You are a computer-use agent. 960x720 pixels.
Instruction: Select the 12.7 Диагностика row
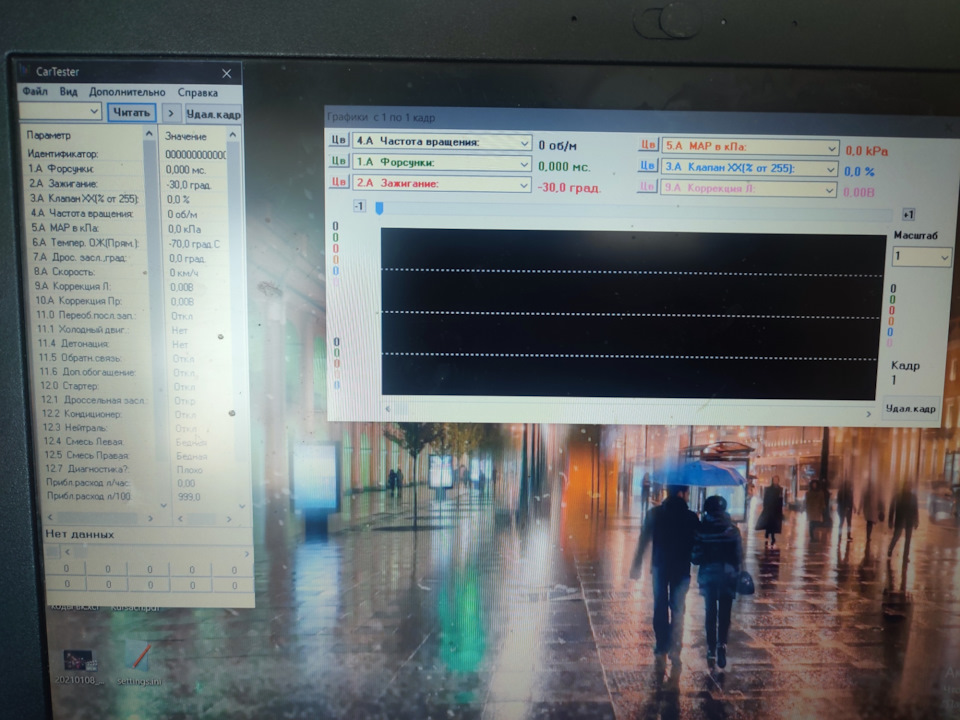tap(86, 468)
